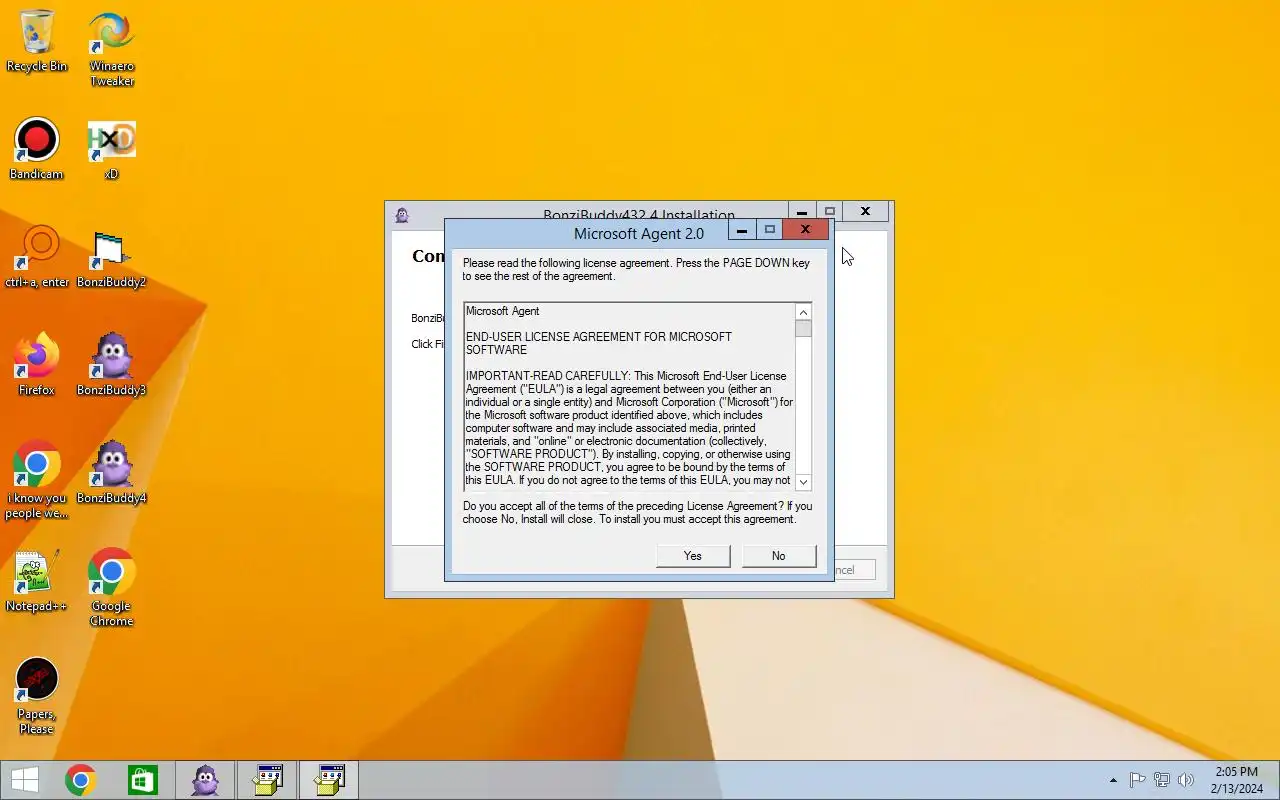Viewport: 1280px width, 800px height.
Task: Decline license agreement with No
Action: coord(779,556)
